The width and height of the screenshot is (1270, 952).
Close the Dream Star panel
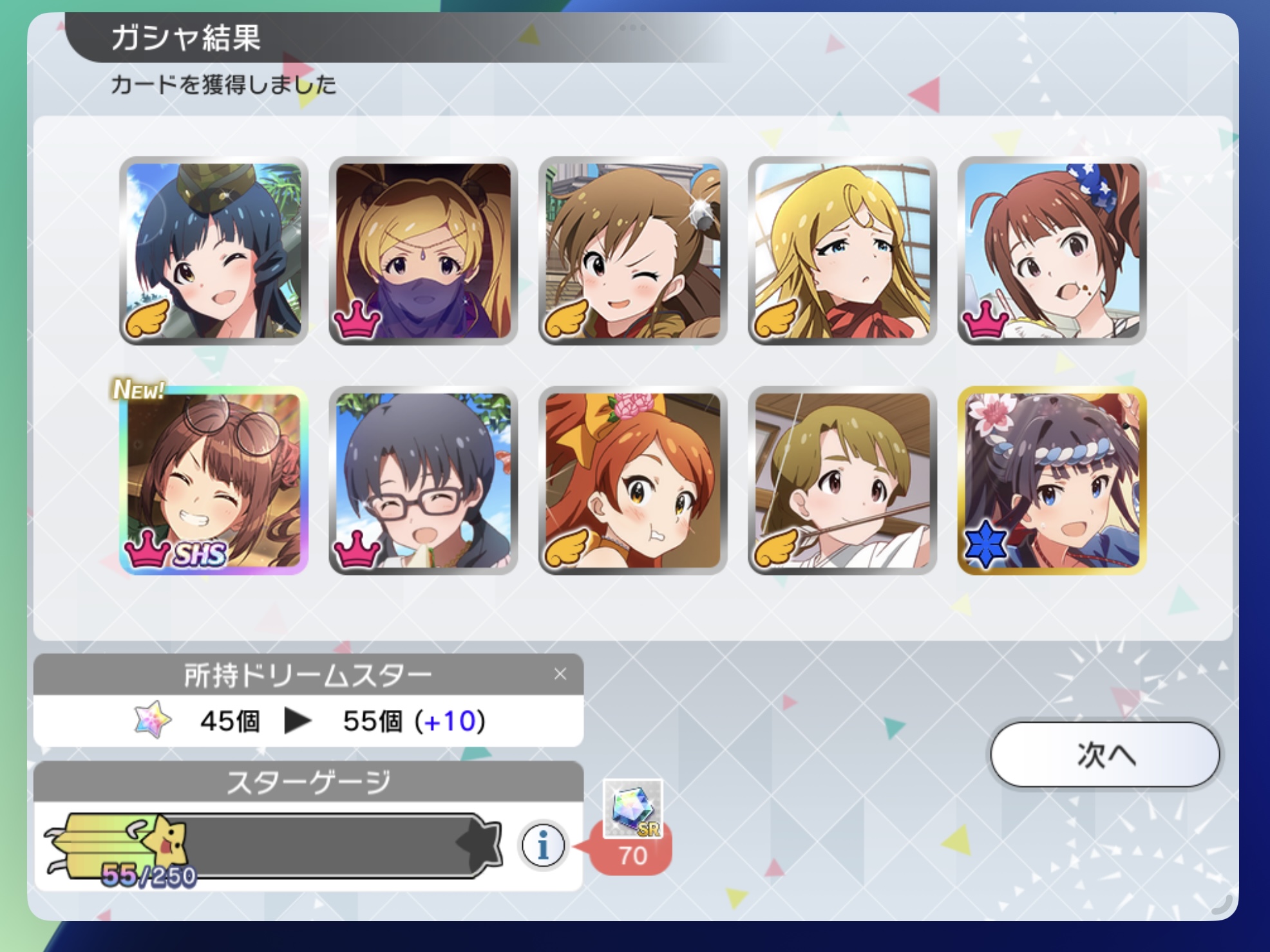click(x=560, y=674)
